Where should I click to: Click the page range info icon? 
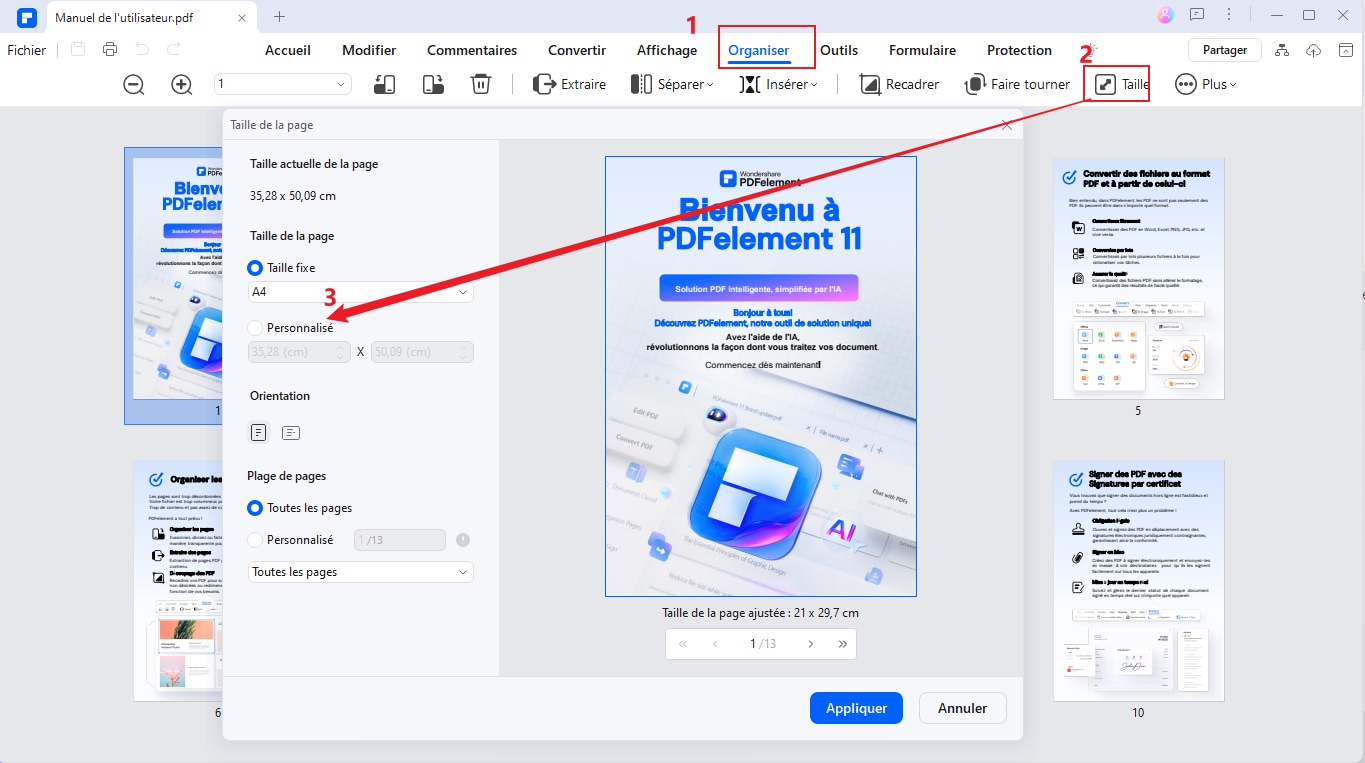point(462,540)
